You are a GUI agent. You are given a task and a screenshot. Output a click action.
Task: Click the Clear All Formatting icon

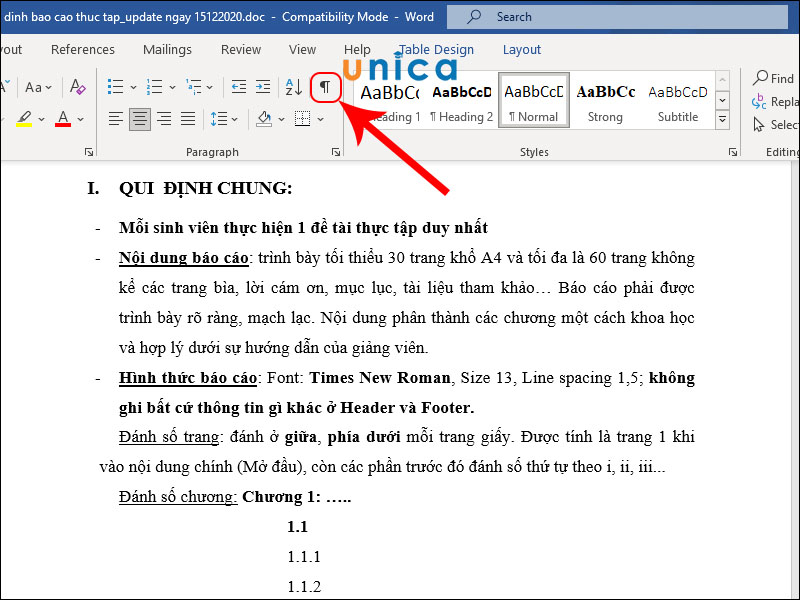click(x=78, y=88)
